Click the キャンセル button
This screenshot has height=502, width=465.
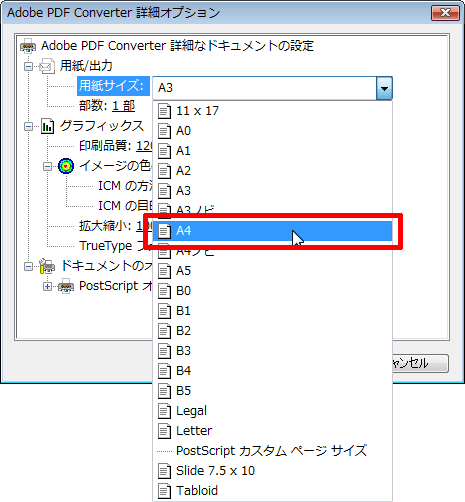tap(421, 363)
